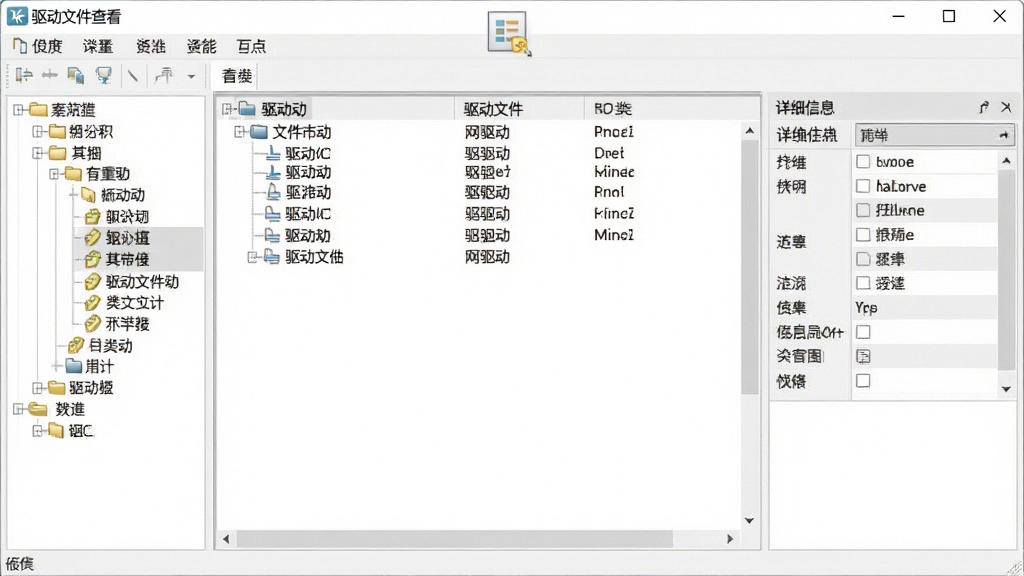Open the first menu with the document icon

(38, 46)
